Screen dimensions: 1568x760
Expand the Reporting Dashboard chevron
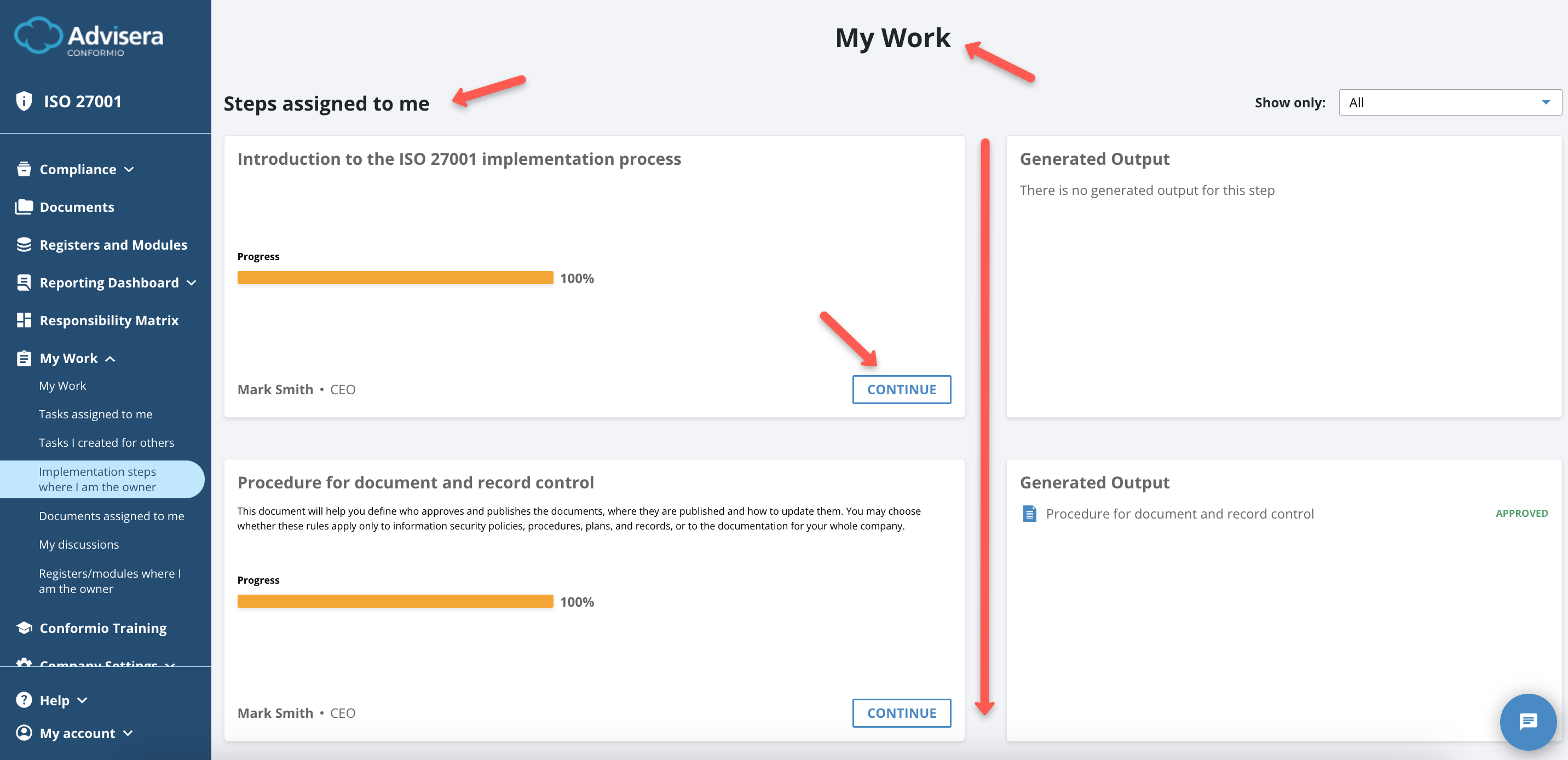192,283
